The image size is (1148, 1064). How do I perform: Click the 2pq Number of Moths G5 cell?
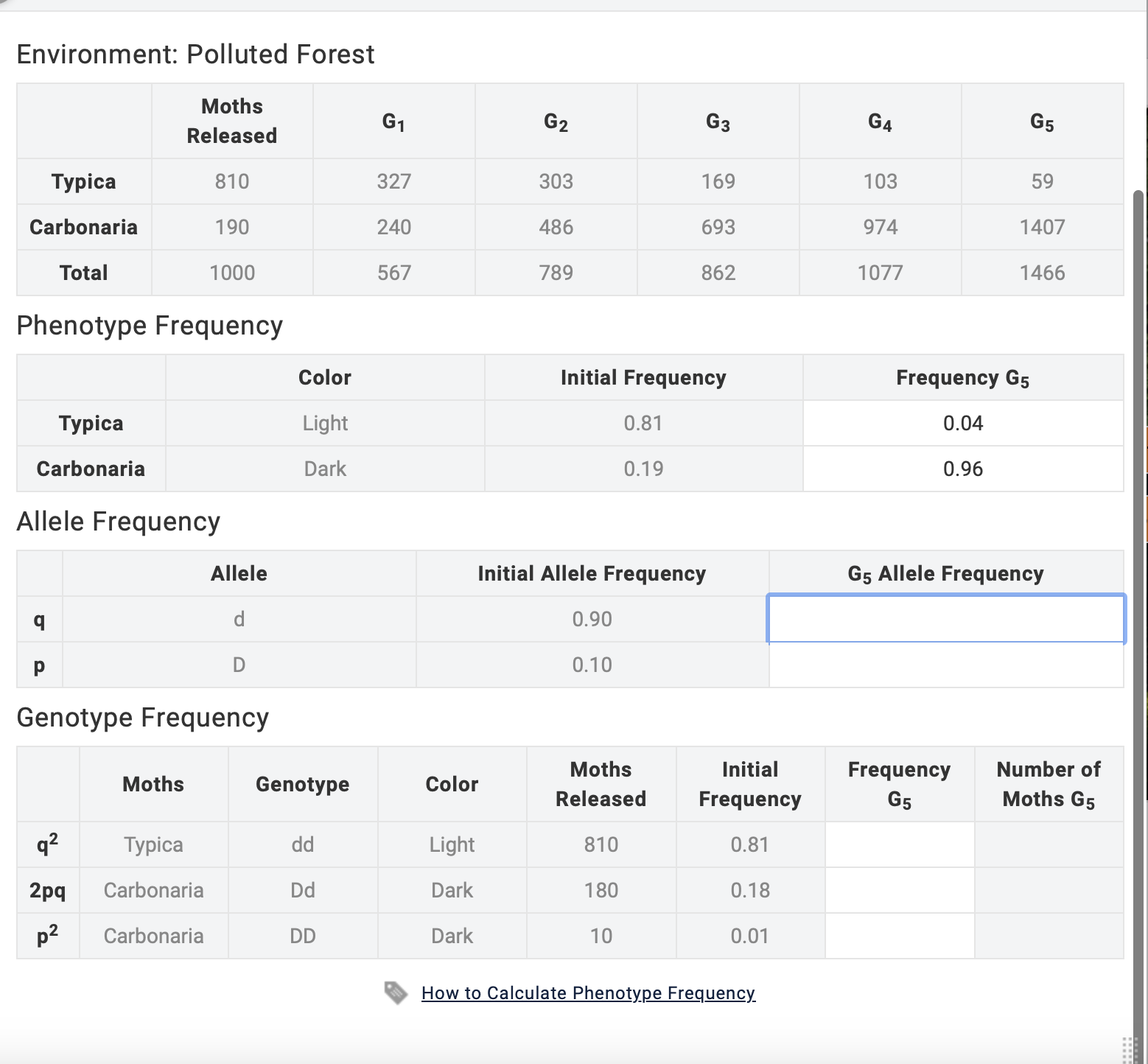[x=1049, y=890]
